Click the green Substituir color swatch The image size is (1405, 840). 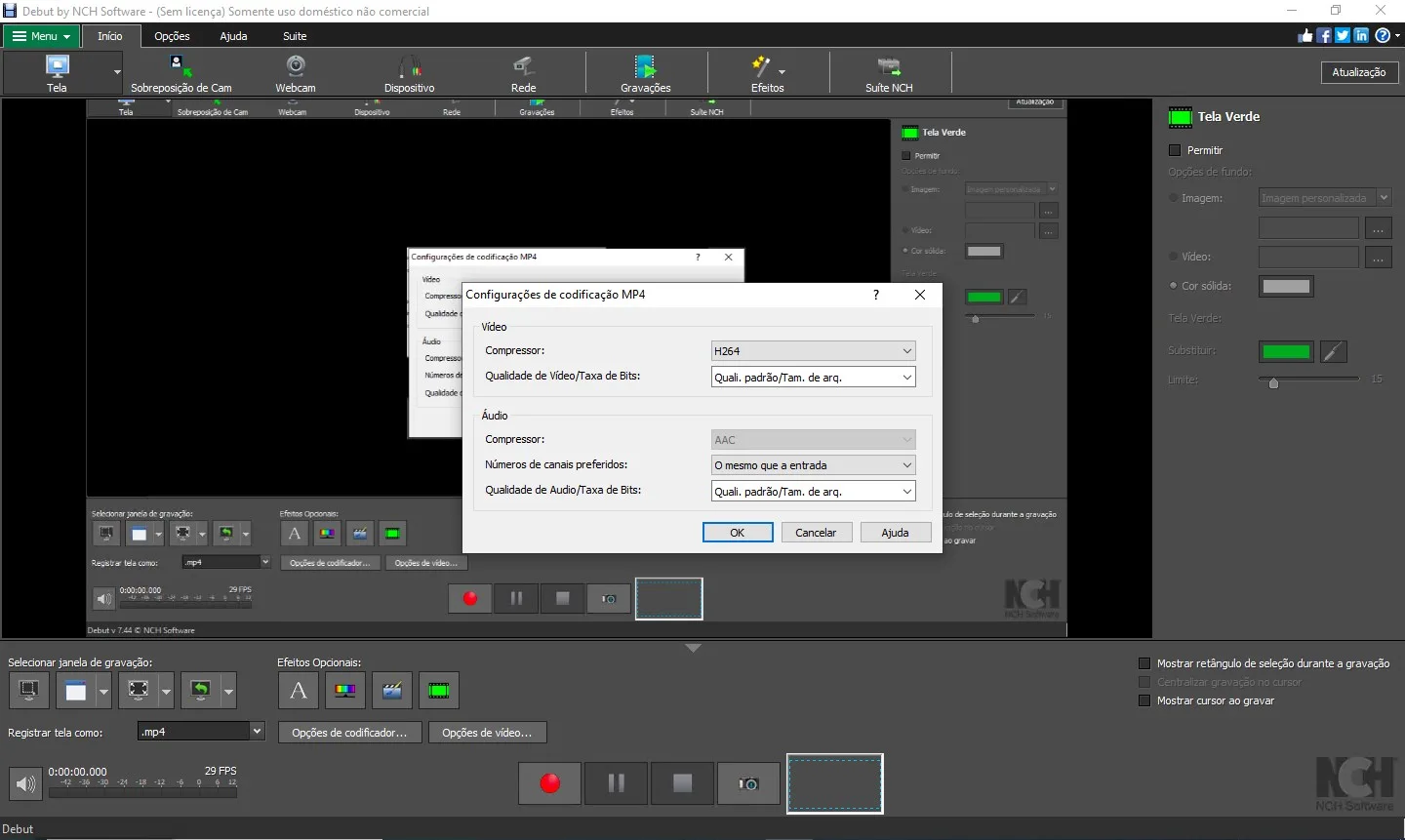1286,351
